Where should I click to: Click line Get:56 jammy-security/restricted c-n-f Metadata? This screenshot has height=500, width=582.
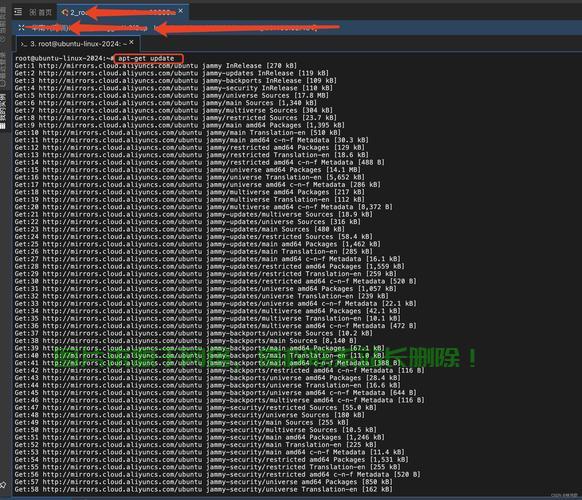pyautogui.click(x=218, y=474)
